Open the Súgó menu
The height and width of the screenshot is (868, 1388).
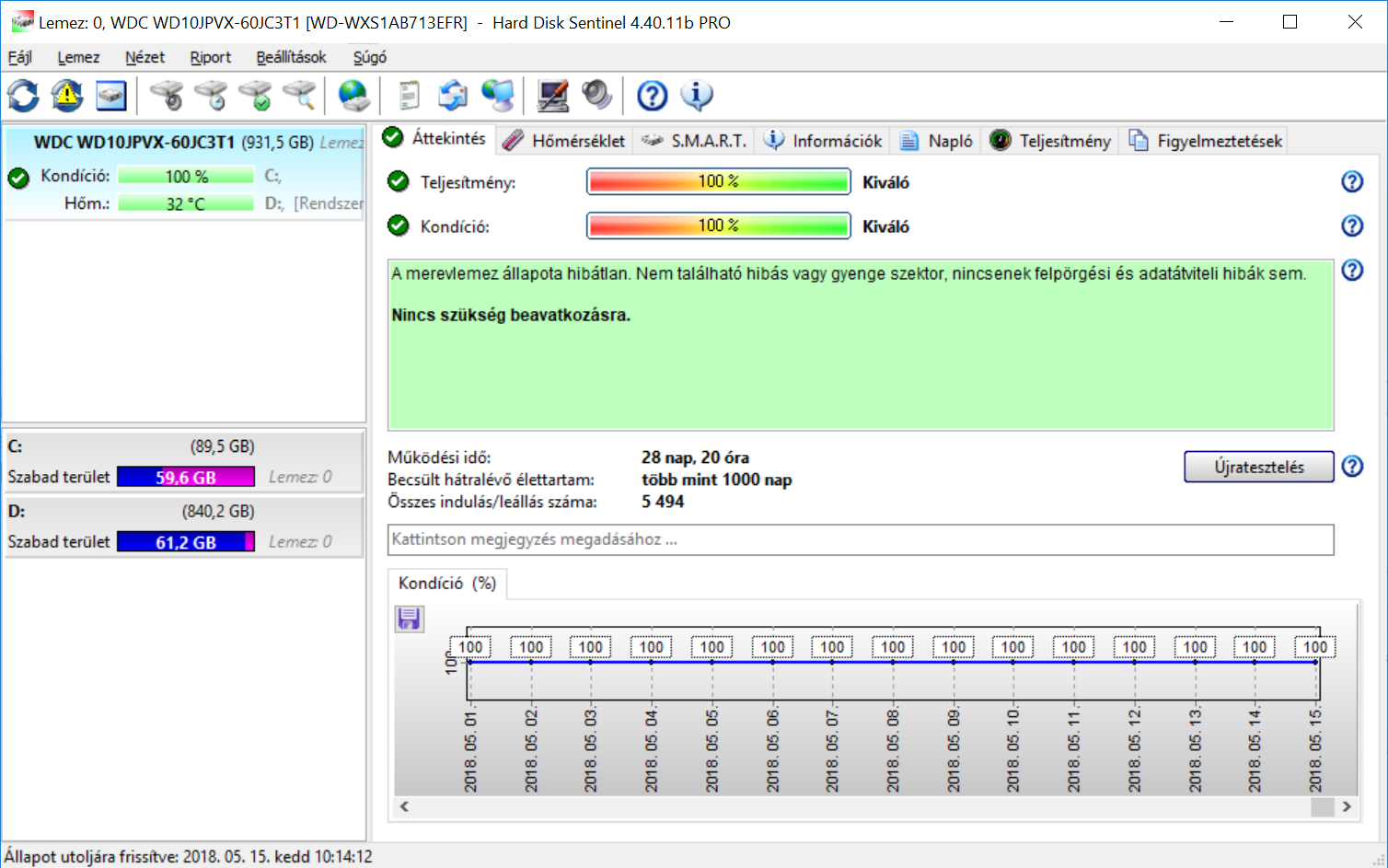(370, 57)
